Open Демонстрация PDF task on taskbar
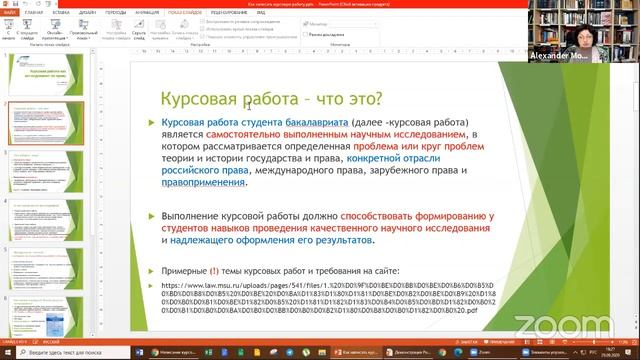 (409, 352)
